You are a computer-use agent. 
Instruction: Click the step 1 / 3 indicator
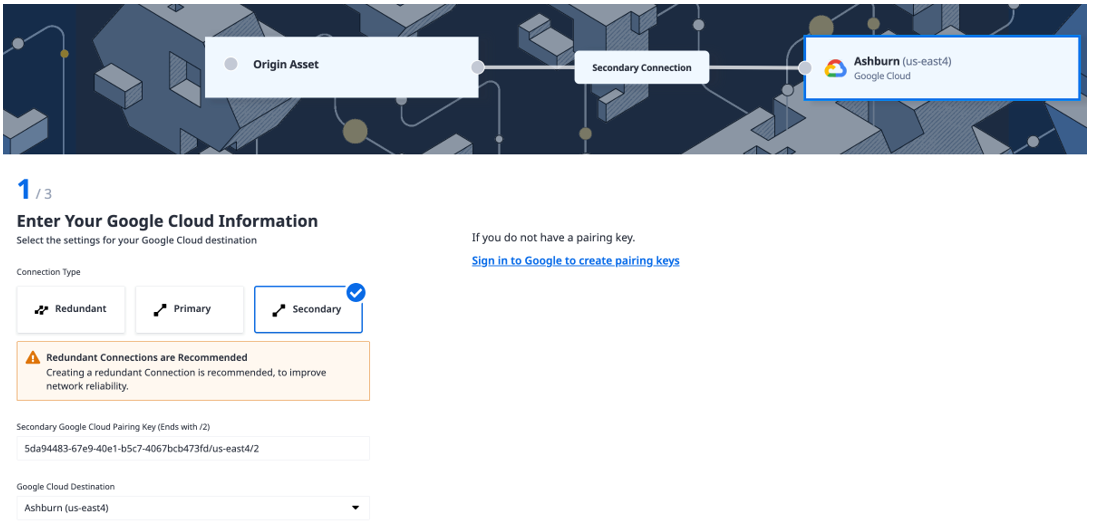pos(34,190)
